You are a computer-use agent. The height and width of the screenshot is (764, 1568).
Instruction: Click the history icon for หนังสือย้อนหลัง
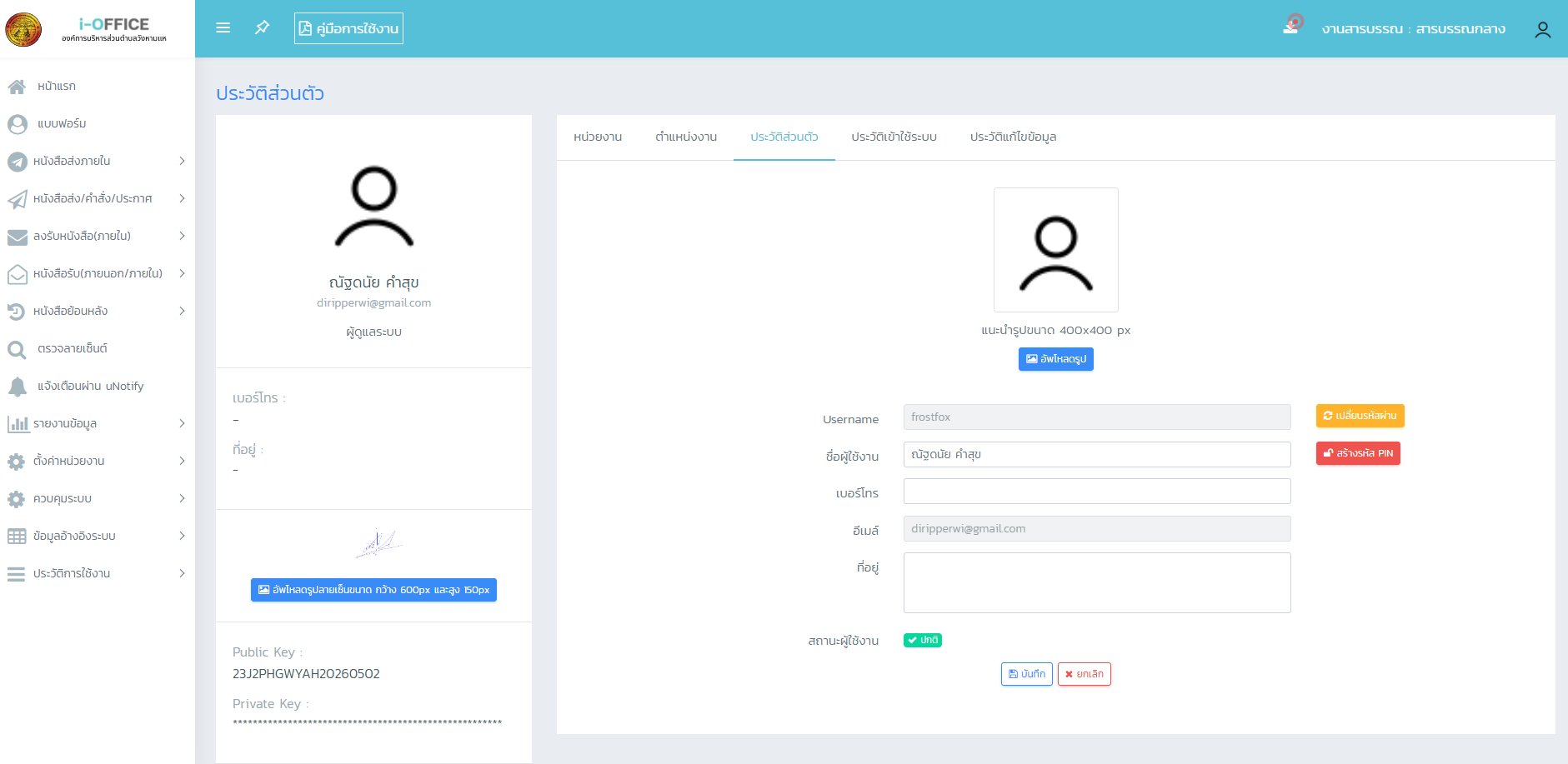pyautogui.click(x=17, y=312)
